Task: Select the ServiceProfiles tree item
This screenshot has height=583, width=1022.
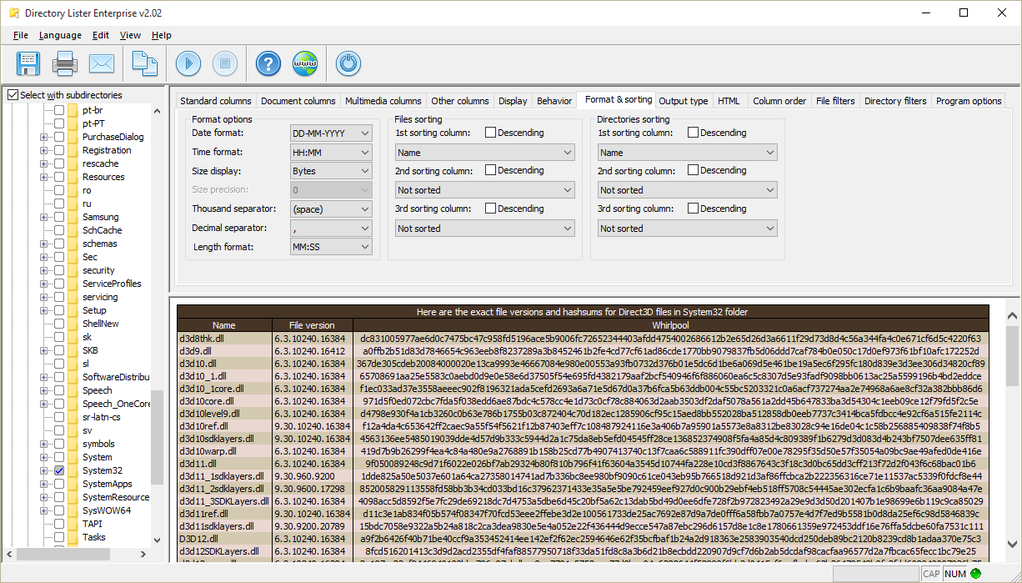Action: click(x=111, y=284)
